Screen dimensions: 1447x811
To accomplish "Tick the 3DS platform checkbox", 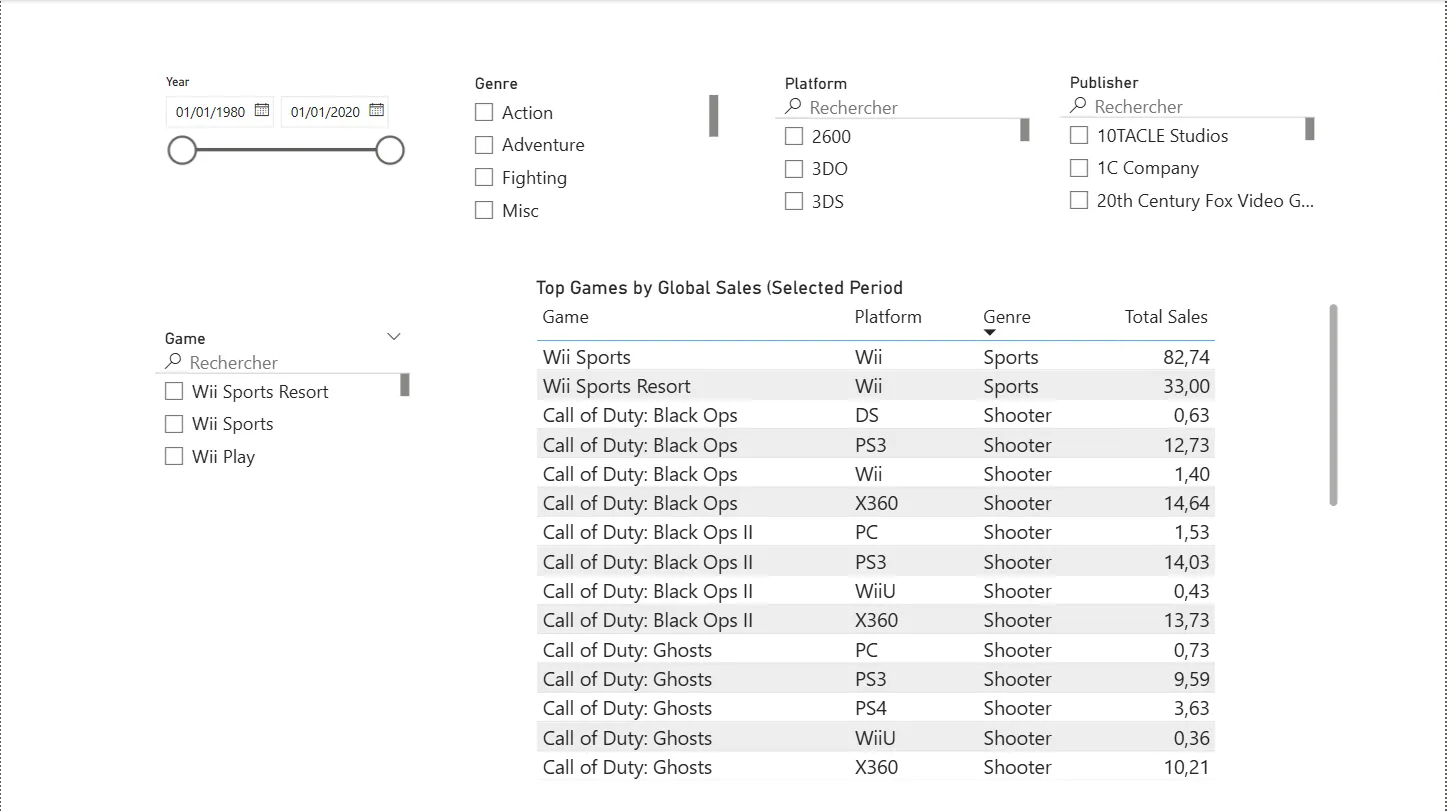I will point(794,201).
